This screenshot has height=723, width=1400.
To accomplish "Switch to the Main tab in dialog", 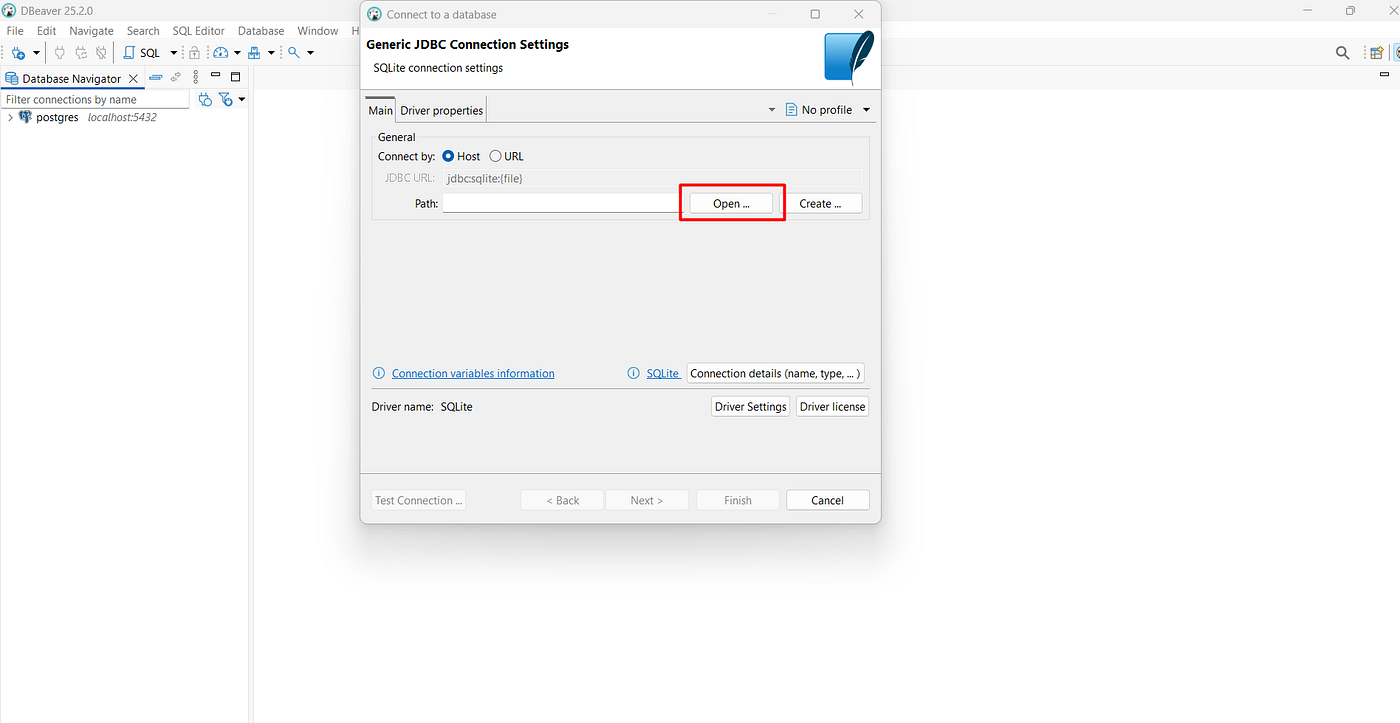I will [381, 110].
